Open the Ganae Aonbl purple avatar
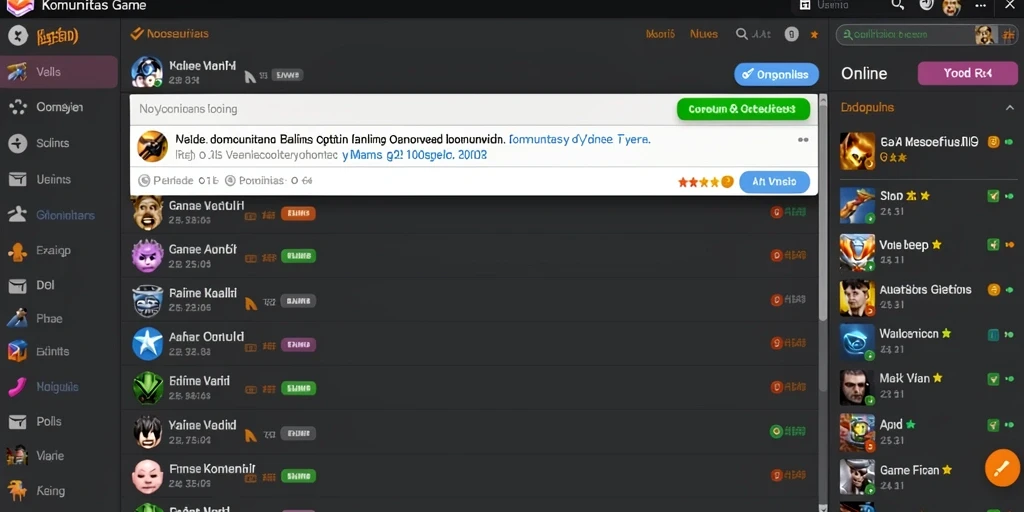 tap(148, 255)
